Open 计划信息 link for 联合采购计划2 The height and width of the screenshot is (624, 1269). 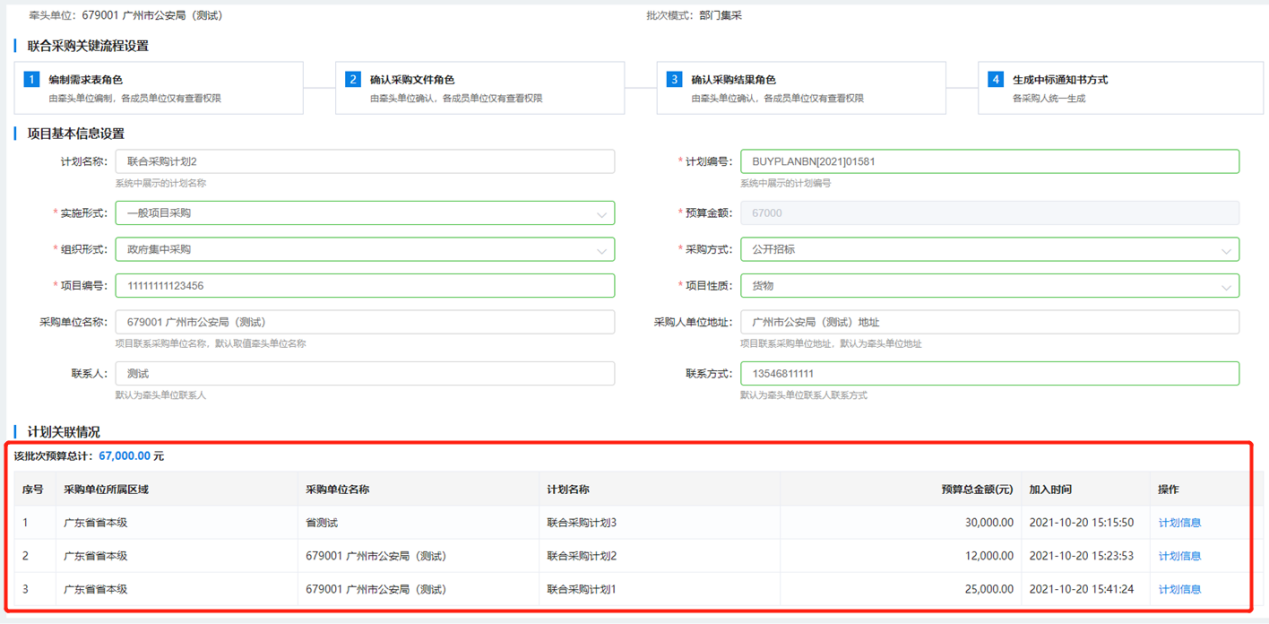coord(1179,556)
